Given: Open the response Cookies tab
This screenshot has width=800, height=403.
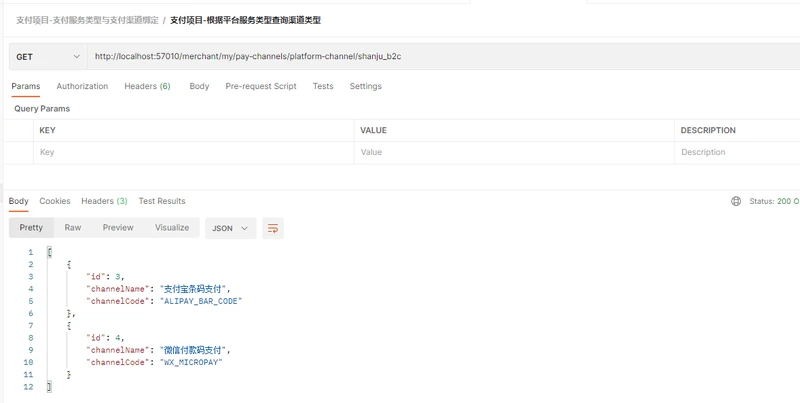Looking at the screenshot, I should click(x=55, y=201).
